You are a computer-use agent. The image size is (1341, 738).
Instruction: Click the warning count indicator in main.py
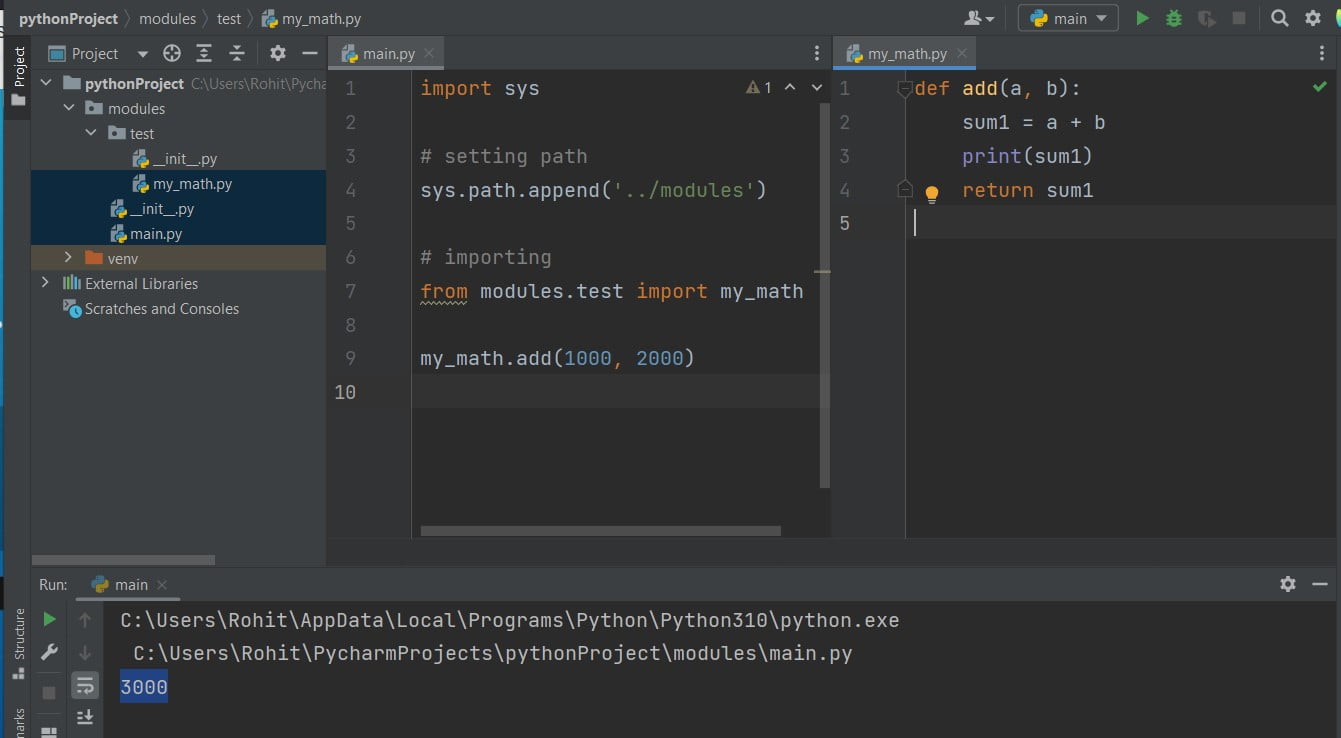[760, 87]
